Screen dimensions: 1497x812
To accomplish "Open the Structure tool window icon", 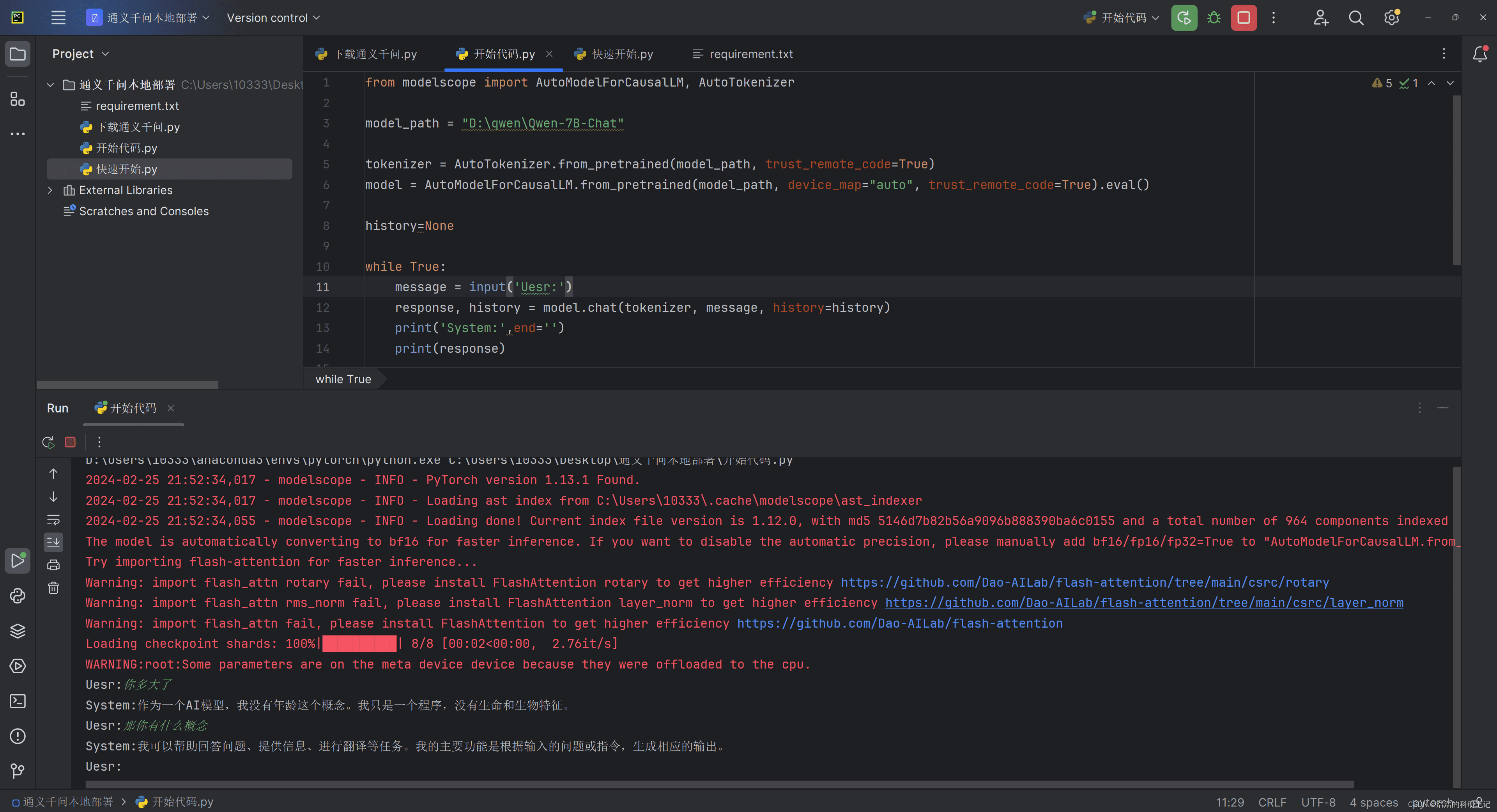I will 18,99.
